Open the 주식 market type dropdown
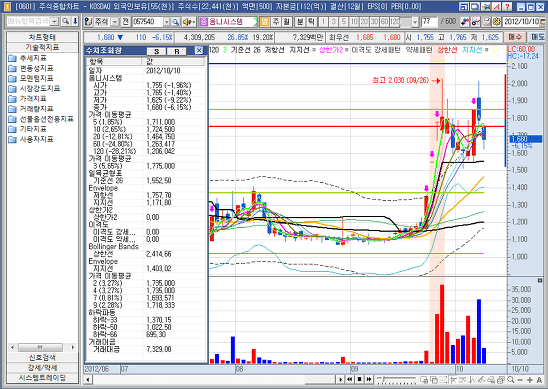The image size is (548, 389). pos(115,22)
